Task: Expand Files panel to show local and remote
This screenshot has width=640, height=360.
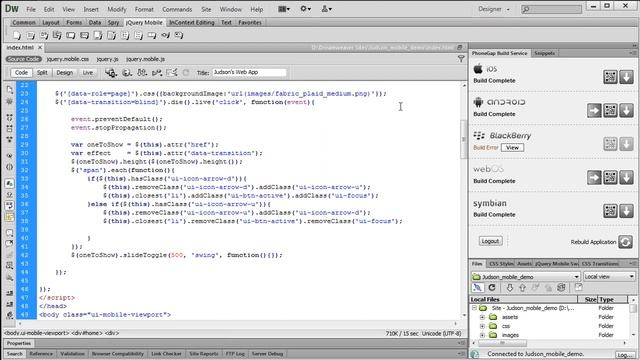Action: [578, 287]
